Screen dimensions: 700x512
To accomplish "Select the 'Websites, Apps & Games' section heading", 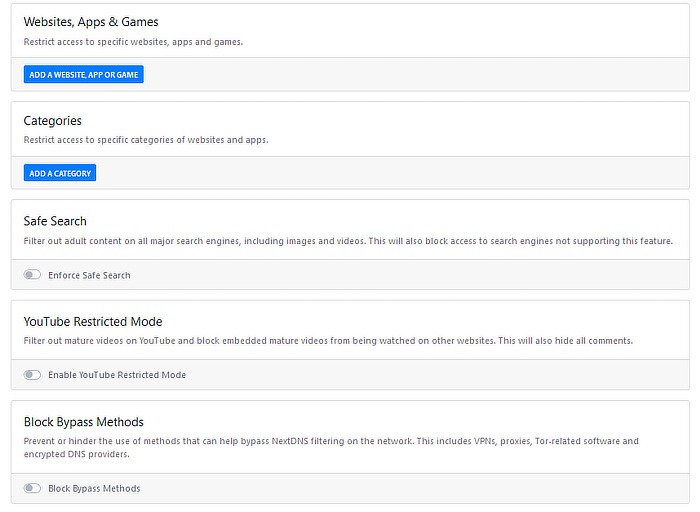I will (x=91, y=22).
